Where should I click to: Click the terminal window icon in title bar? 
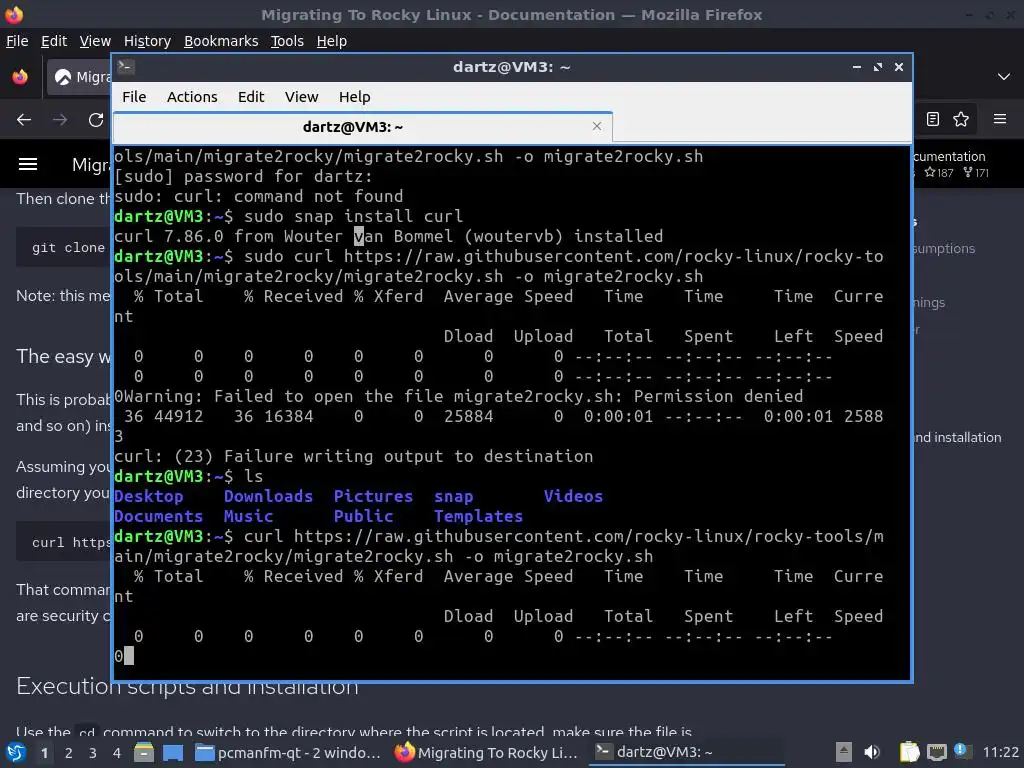pyautogui.click(x=126, y=66)
